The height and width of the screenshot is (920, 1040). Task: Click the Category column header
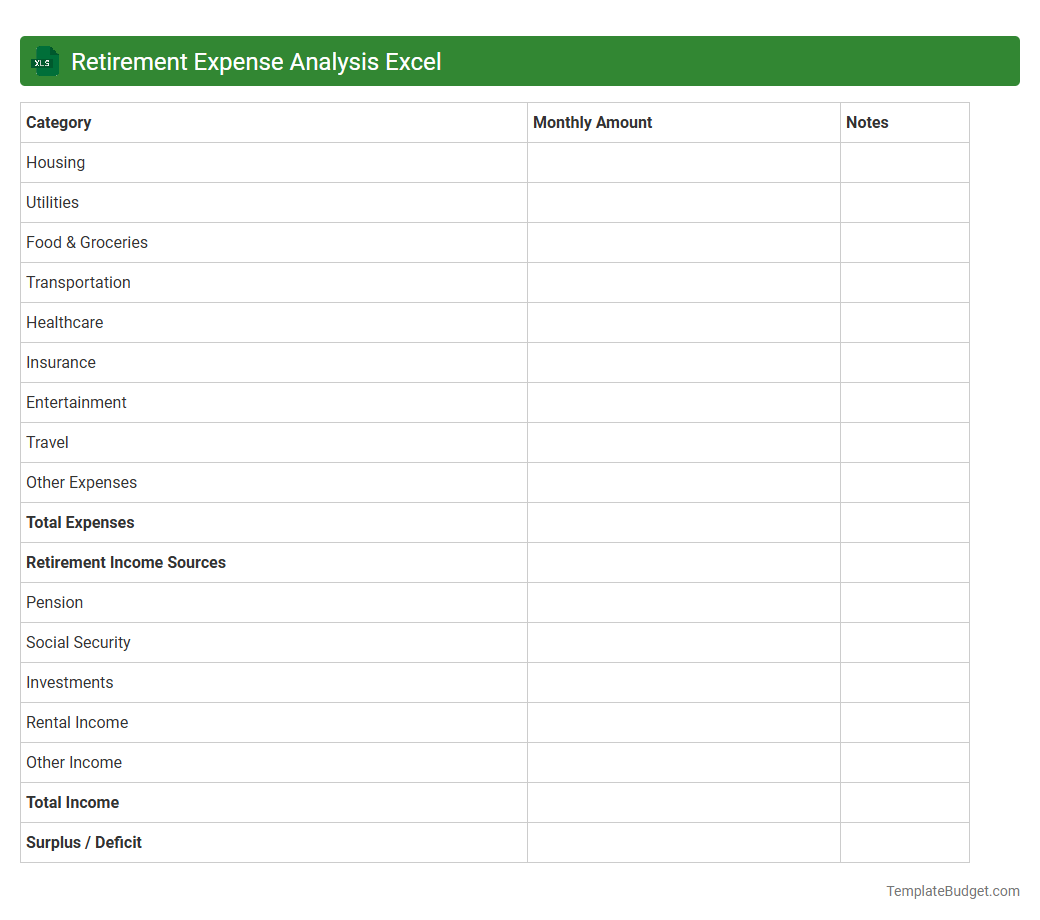tap(58, 122)
